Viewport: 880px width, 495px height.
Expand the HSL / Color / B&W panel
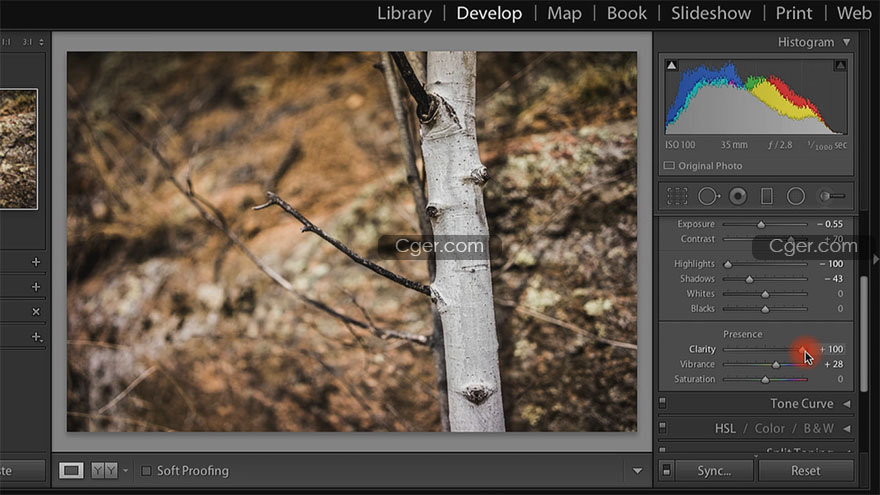[846, 428]
